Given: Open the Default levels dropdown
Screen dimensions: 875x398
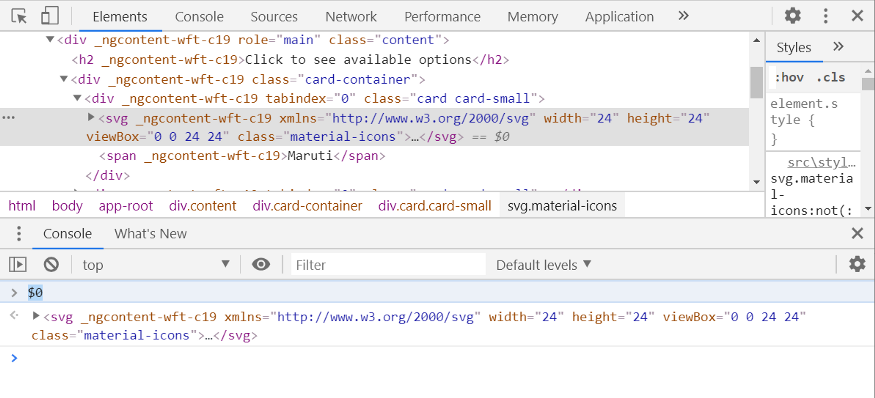Looking at the screenshot, I should [544, 265].
